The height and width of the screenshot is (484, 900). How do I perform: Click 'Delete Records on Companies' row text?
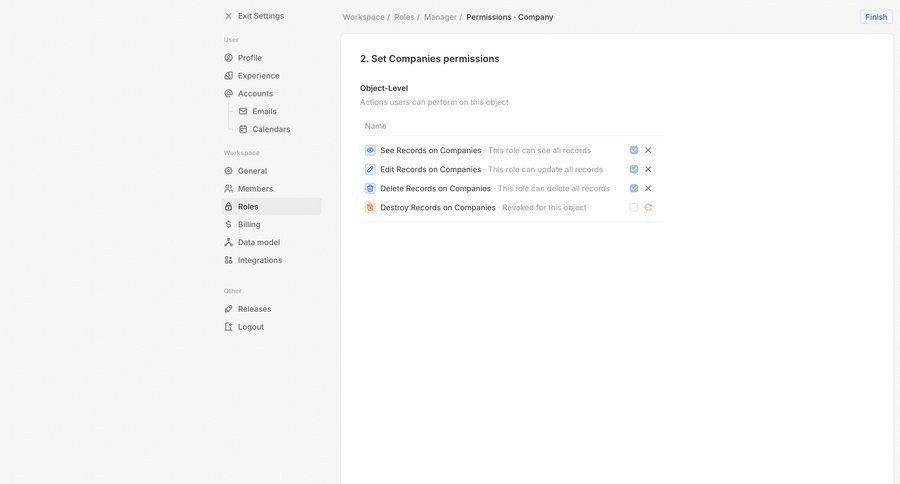[x=435, y=188]
